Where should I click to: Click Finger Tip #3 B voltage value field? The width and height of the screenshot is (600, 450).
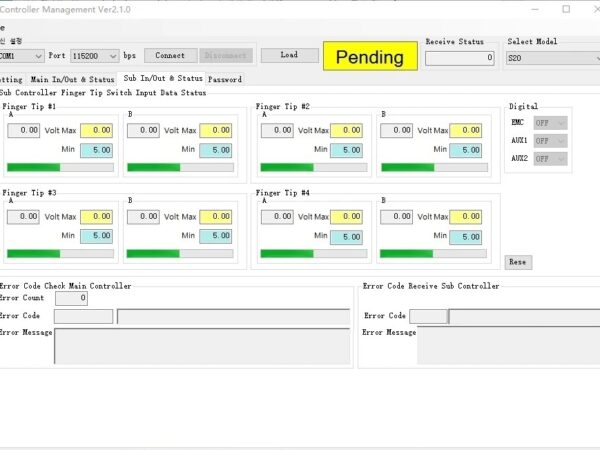143,217
